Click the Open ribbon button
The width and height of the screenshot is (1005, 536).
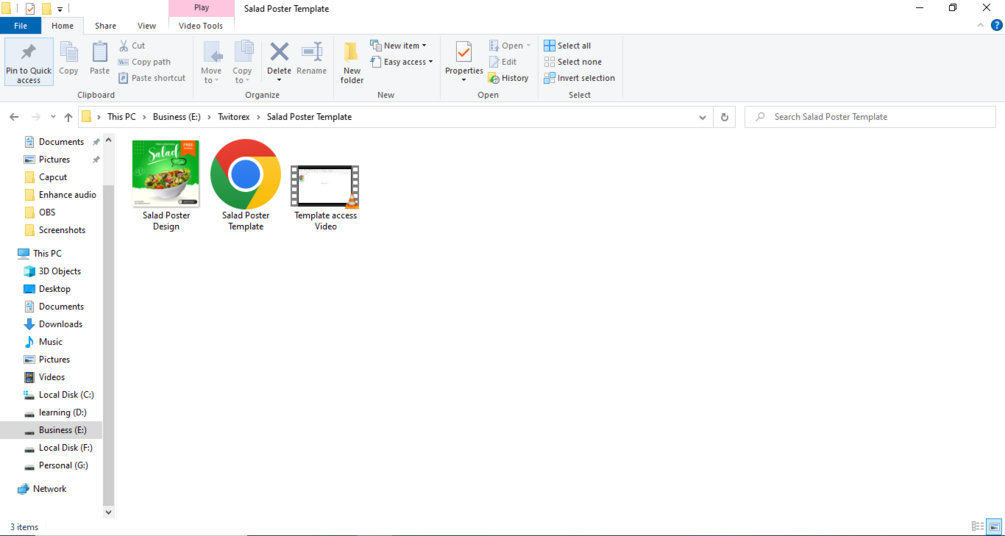pyautogui.click(x=510, y=46)
